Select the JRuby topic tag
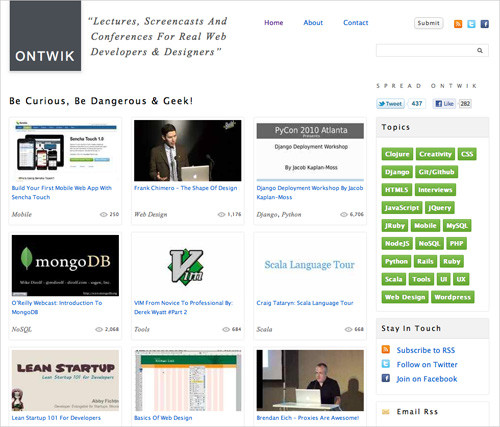Image resolution: width=500 pixels, height=427 pixels. click(x=395, y=226)
